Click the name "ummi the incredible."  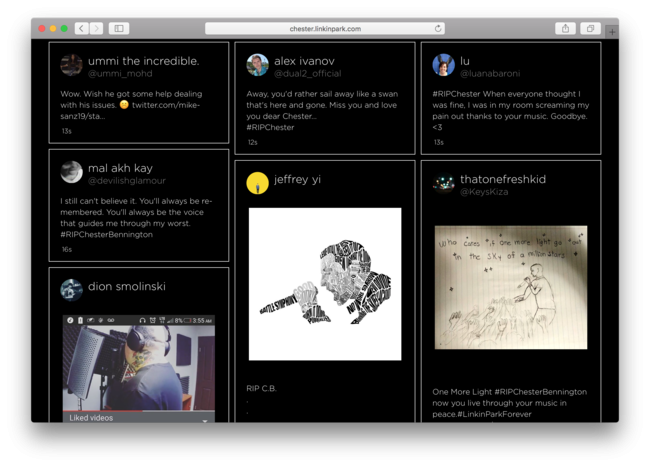click(143, 61)
